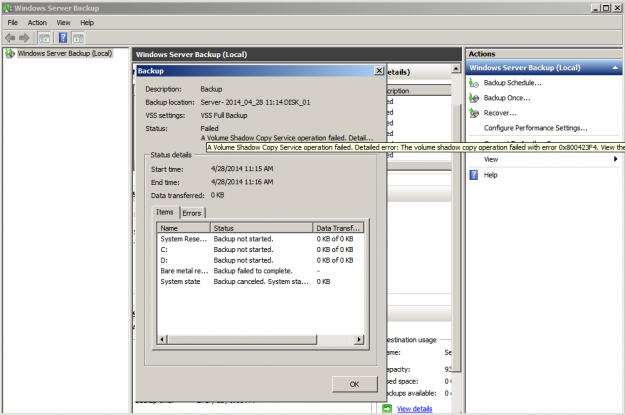Select Windows Server Backup (Local) tree node
625x415 pixels.
point(64,53)
